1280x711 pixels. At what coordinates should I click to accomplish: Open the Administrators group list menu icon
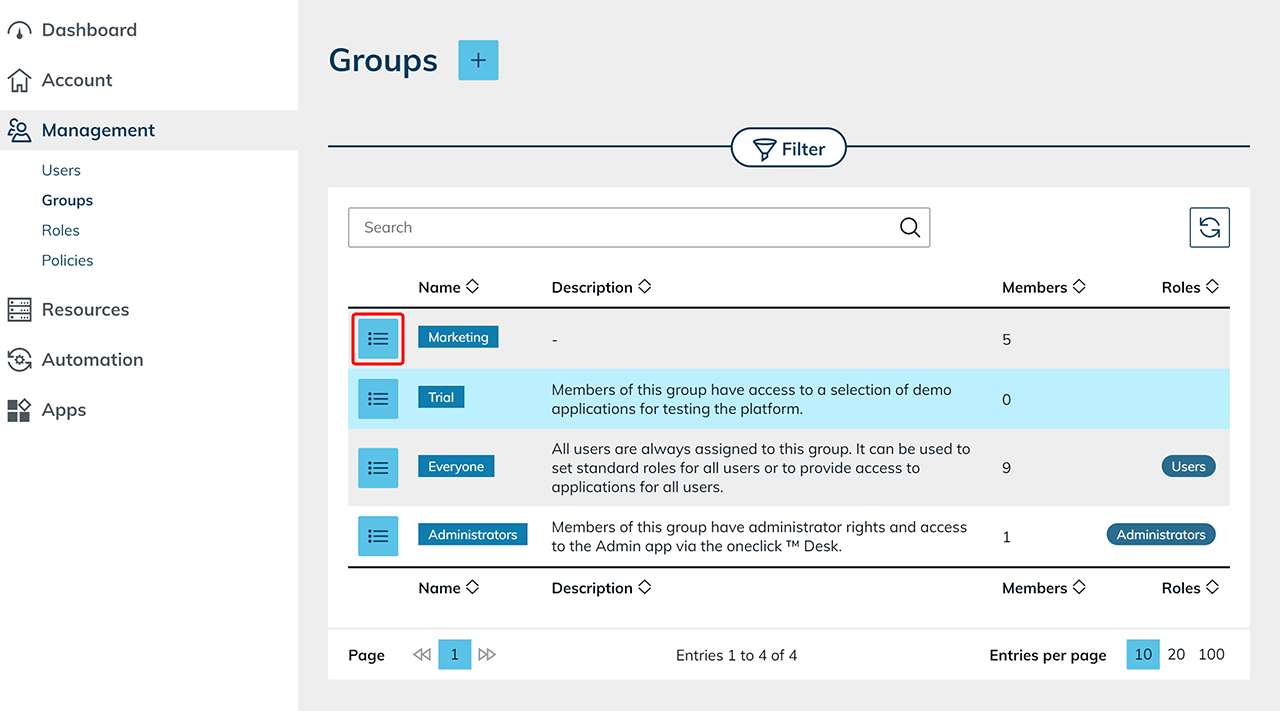(x=378, y=536)
